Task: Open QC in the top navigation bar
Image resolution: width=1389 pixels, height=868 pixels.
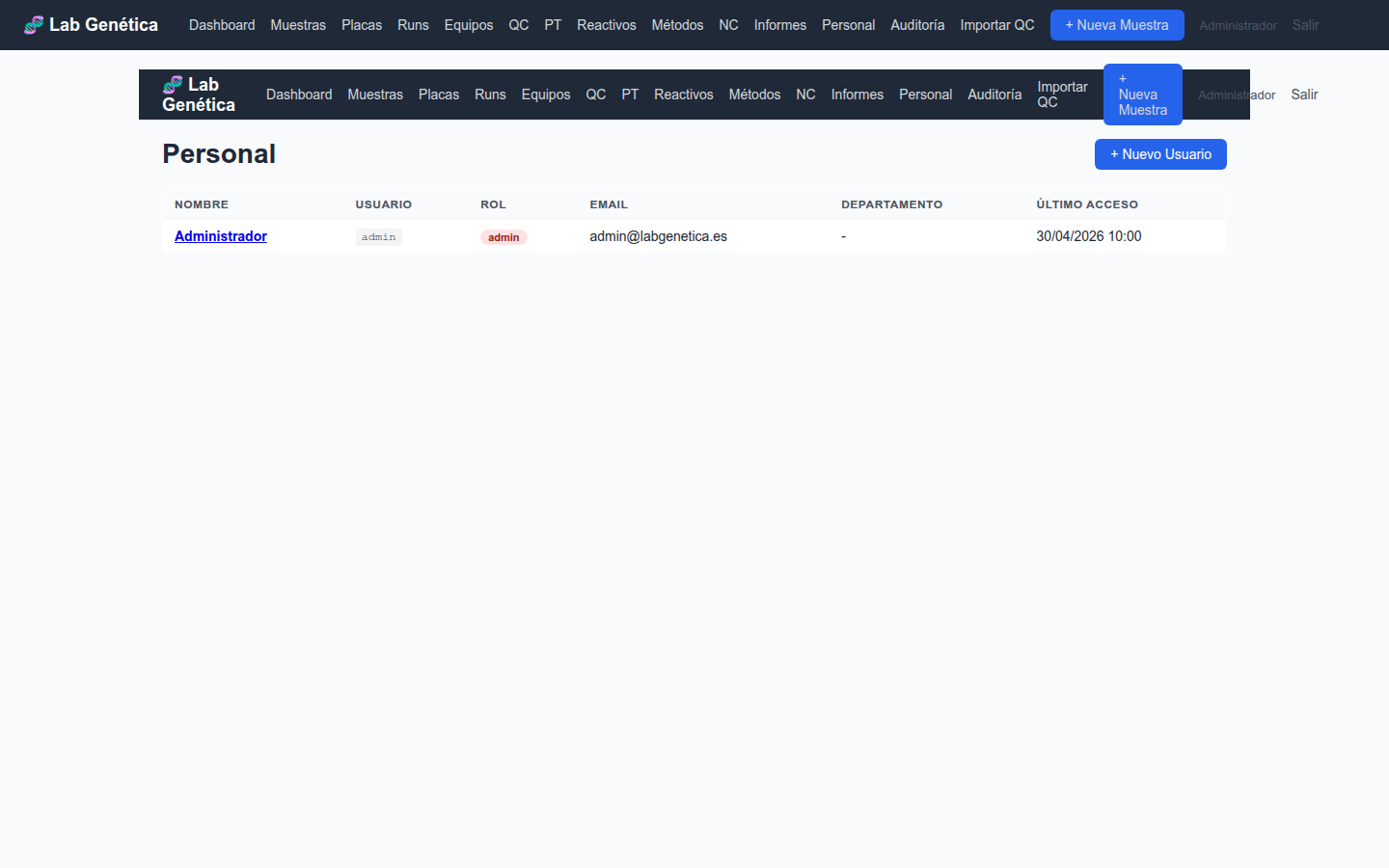Action: coord(519,25)
